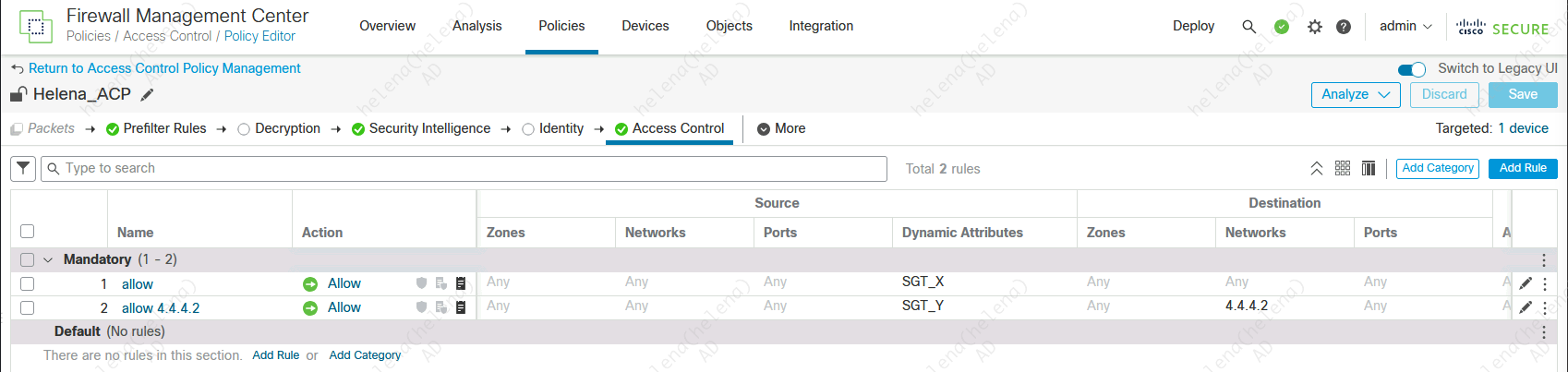Toggle the Switch to Legacy UI switch
The image size is (1568, 372).
pyautogui.click(x=1412, y=69)
